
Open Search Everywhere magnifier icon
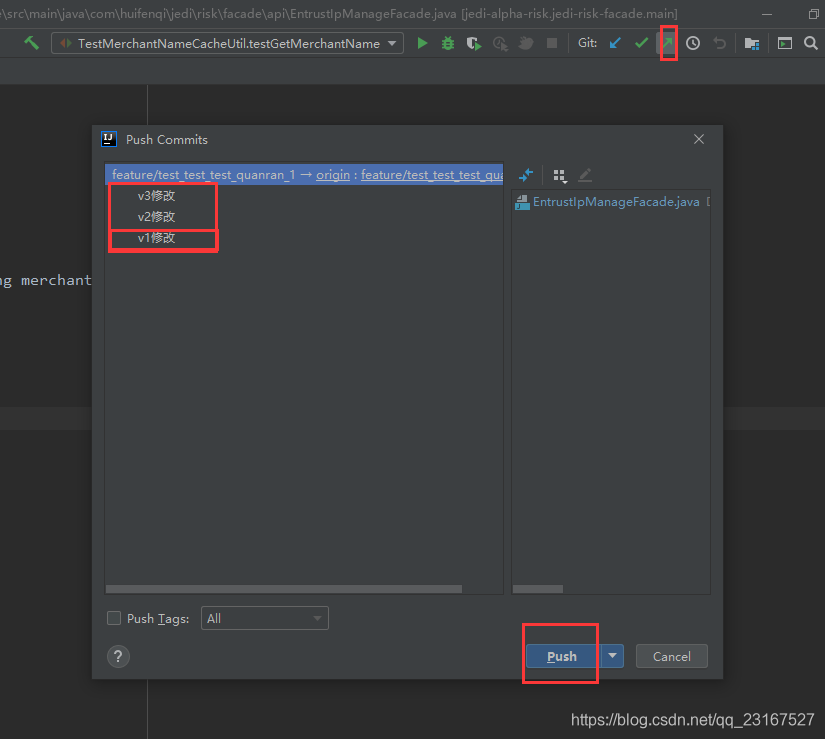pyautogui.click(x=811, y=43)
